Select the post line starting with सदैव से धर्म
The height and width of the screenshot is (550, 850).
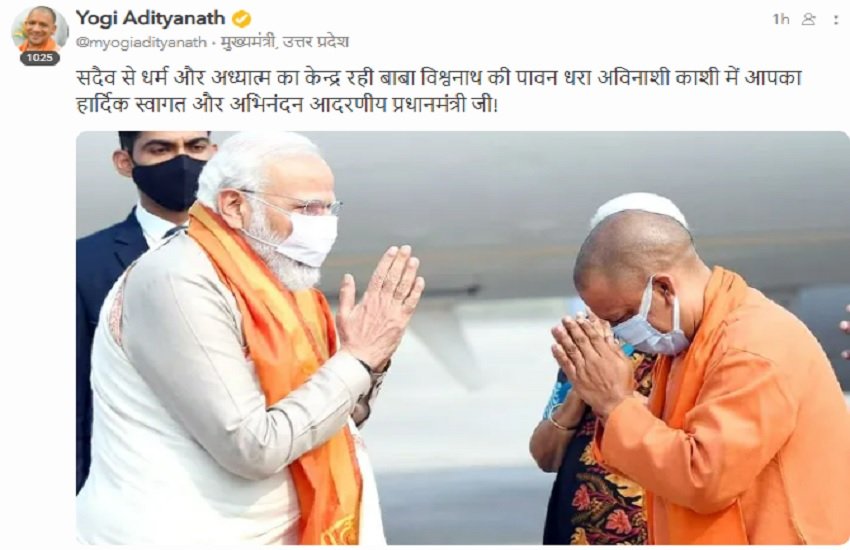(438, 77)
